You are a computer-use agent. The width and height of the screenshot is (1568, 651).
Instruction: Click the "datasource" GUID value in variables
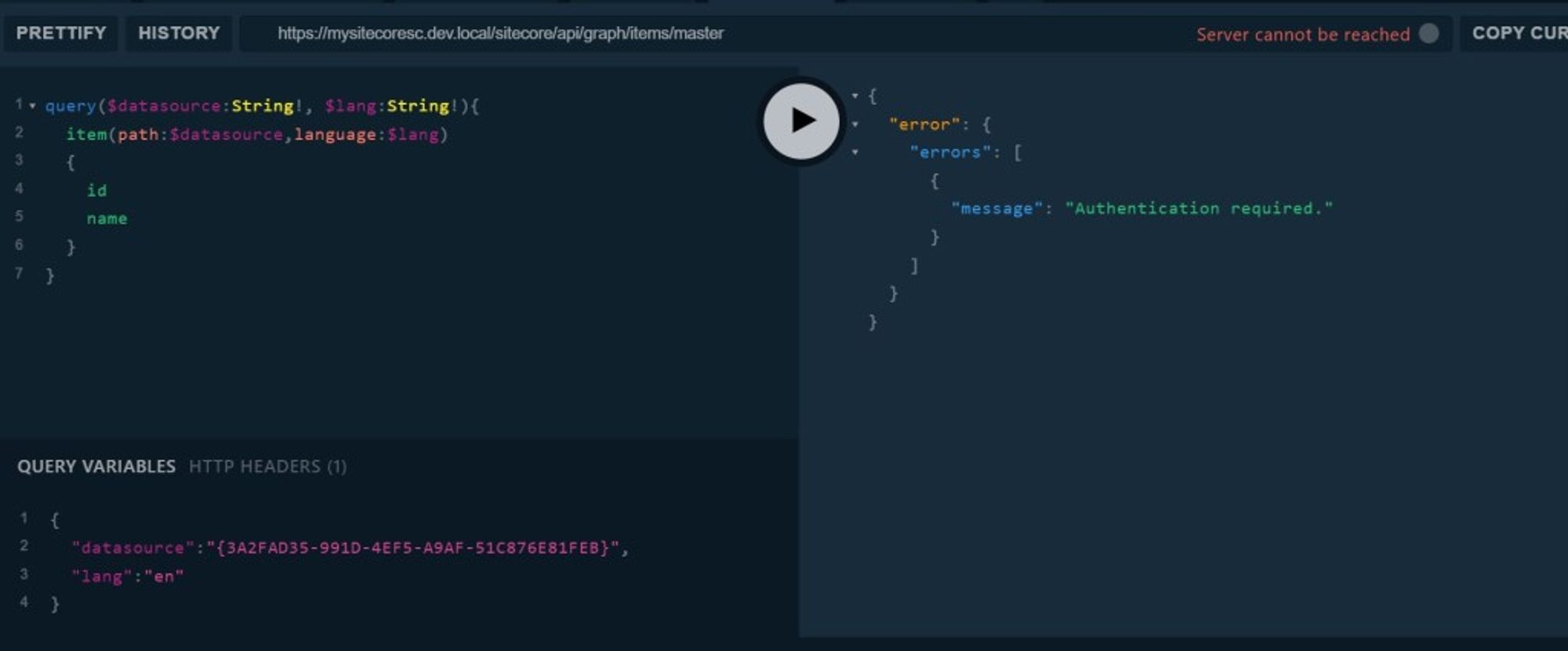413,547
